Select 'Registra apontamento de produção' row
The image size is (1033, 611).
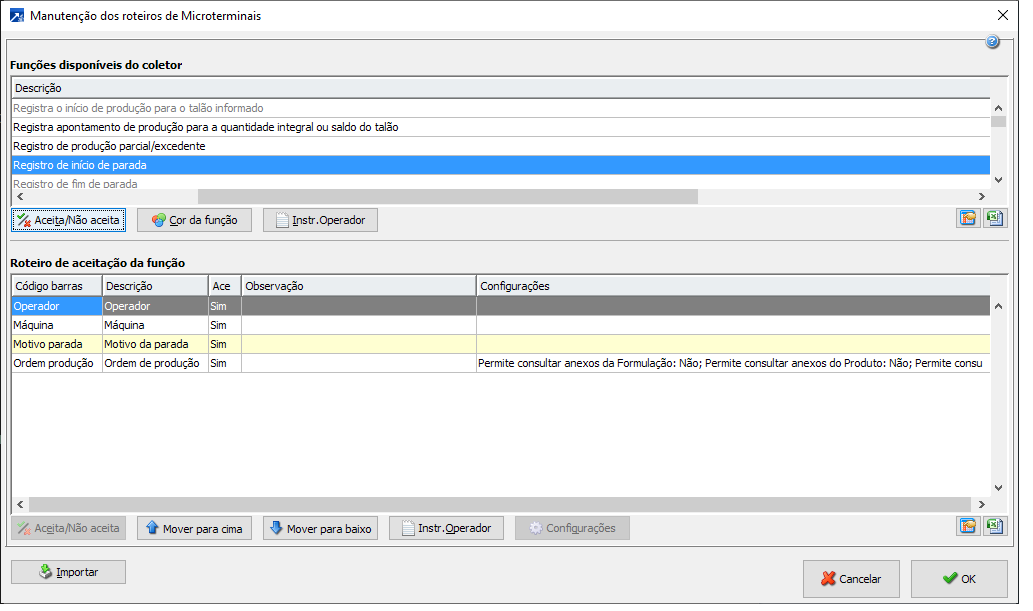pyautogui.click(x=501, y=127)
